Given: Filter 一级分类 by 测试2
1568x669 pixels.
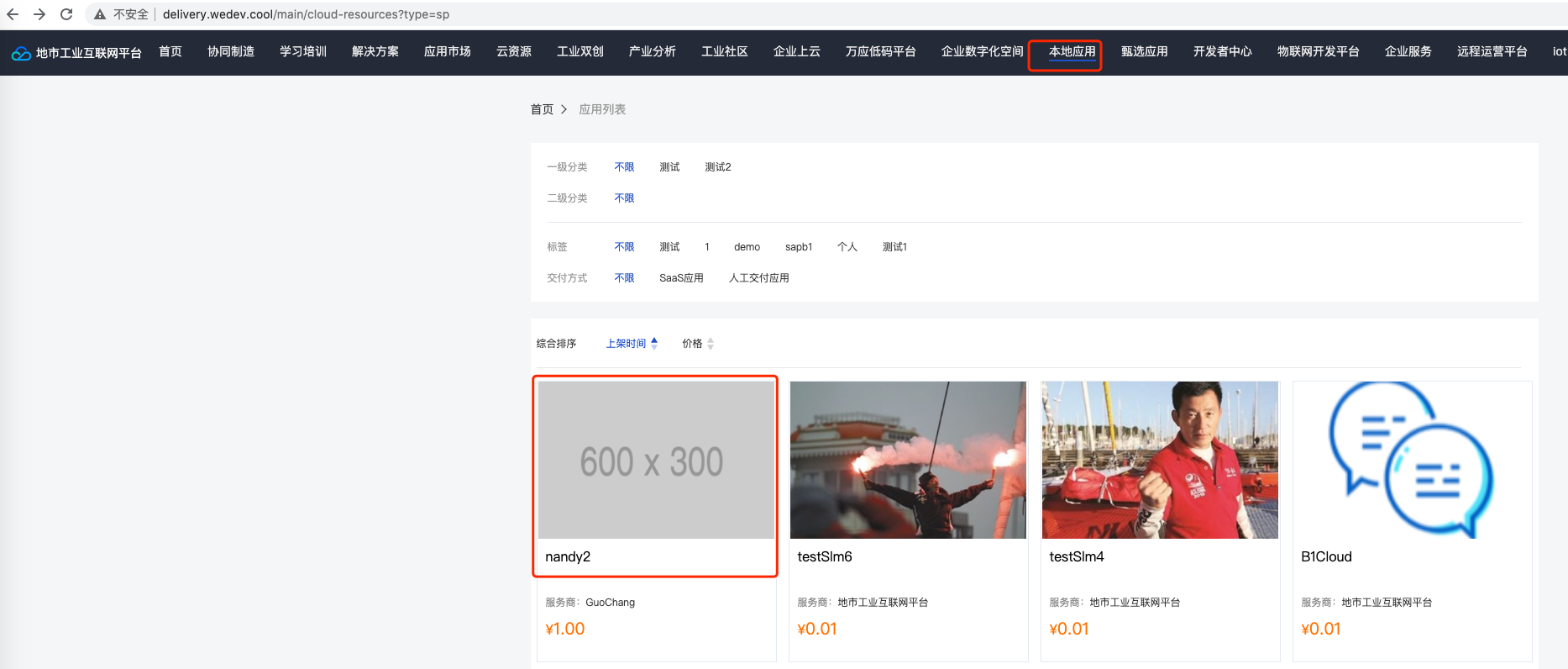Looking at the screenshot, I should [718, 167].
